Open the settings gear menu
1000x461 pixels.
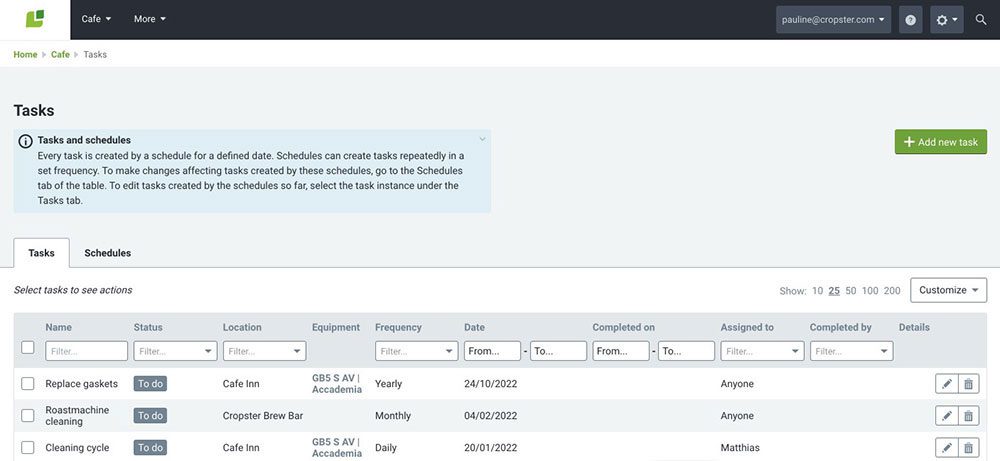(946, 20)
